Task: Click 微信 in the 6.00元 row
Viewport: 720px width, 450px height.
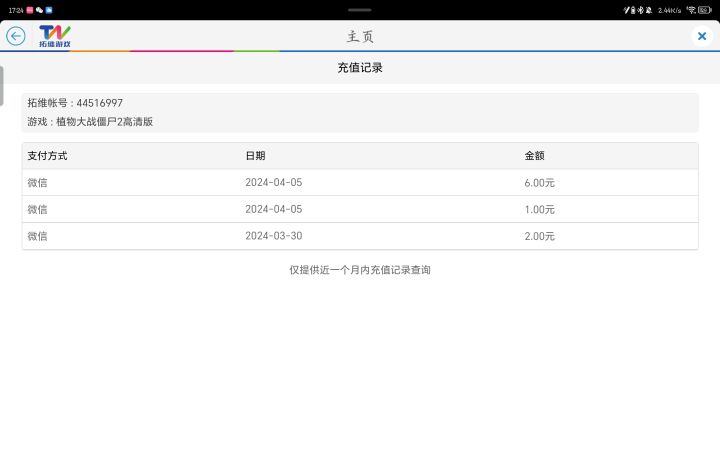Action: pos(37,183)
